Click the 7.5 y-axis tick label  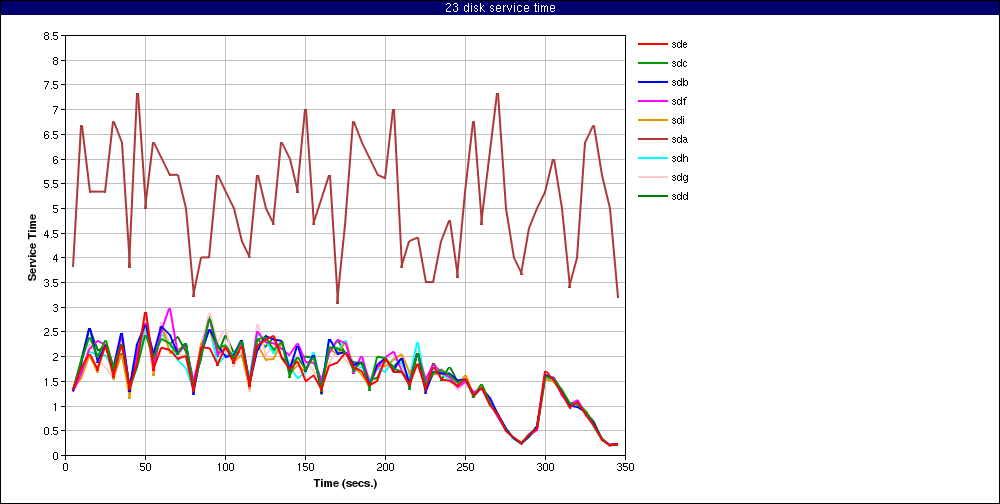pyautogui.click(x=52, y=85)
